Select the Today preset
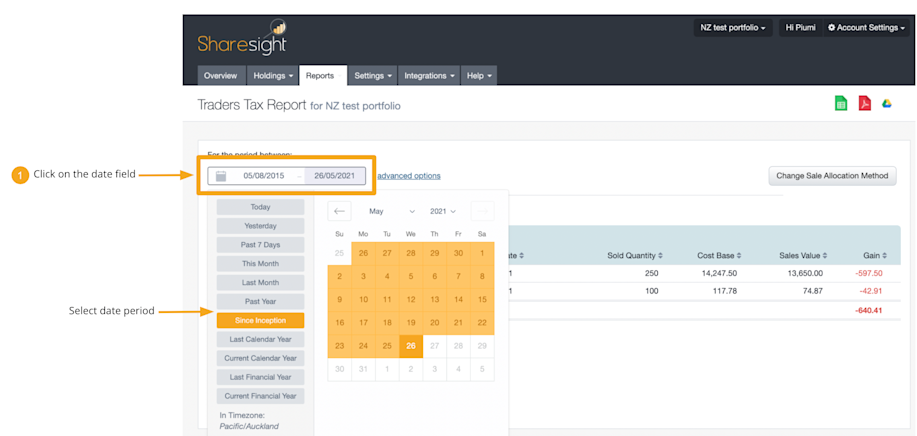 pos(260,207)
